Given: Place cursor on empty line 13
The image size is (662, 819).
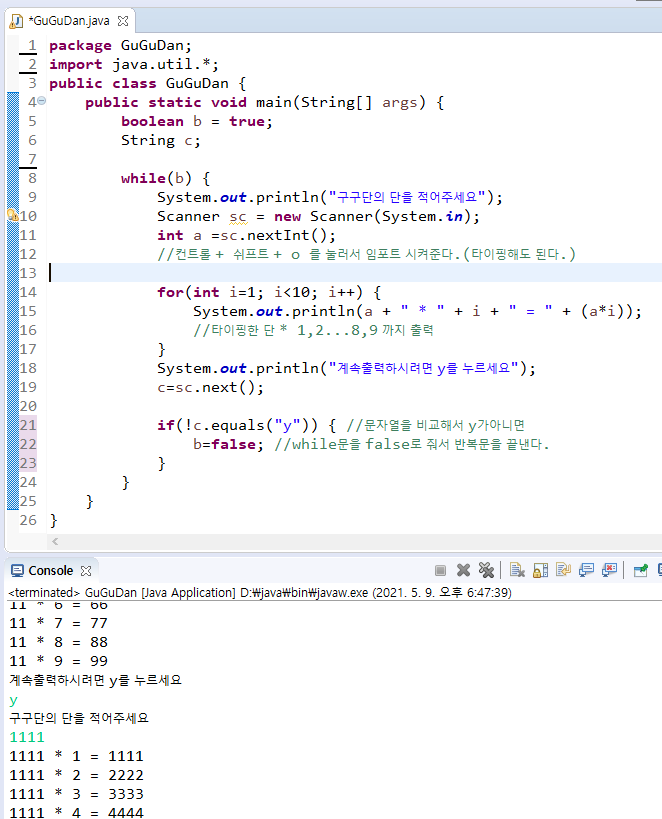Looking at the screenshot, I should click(x=355, y=273).
